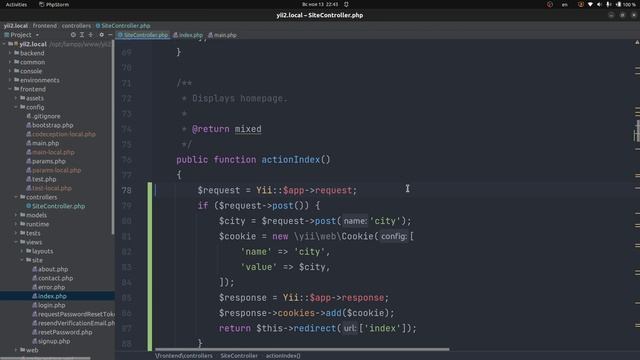Switch to the main.php editor tab

coord(222,35)
